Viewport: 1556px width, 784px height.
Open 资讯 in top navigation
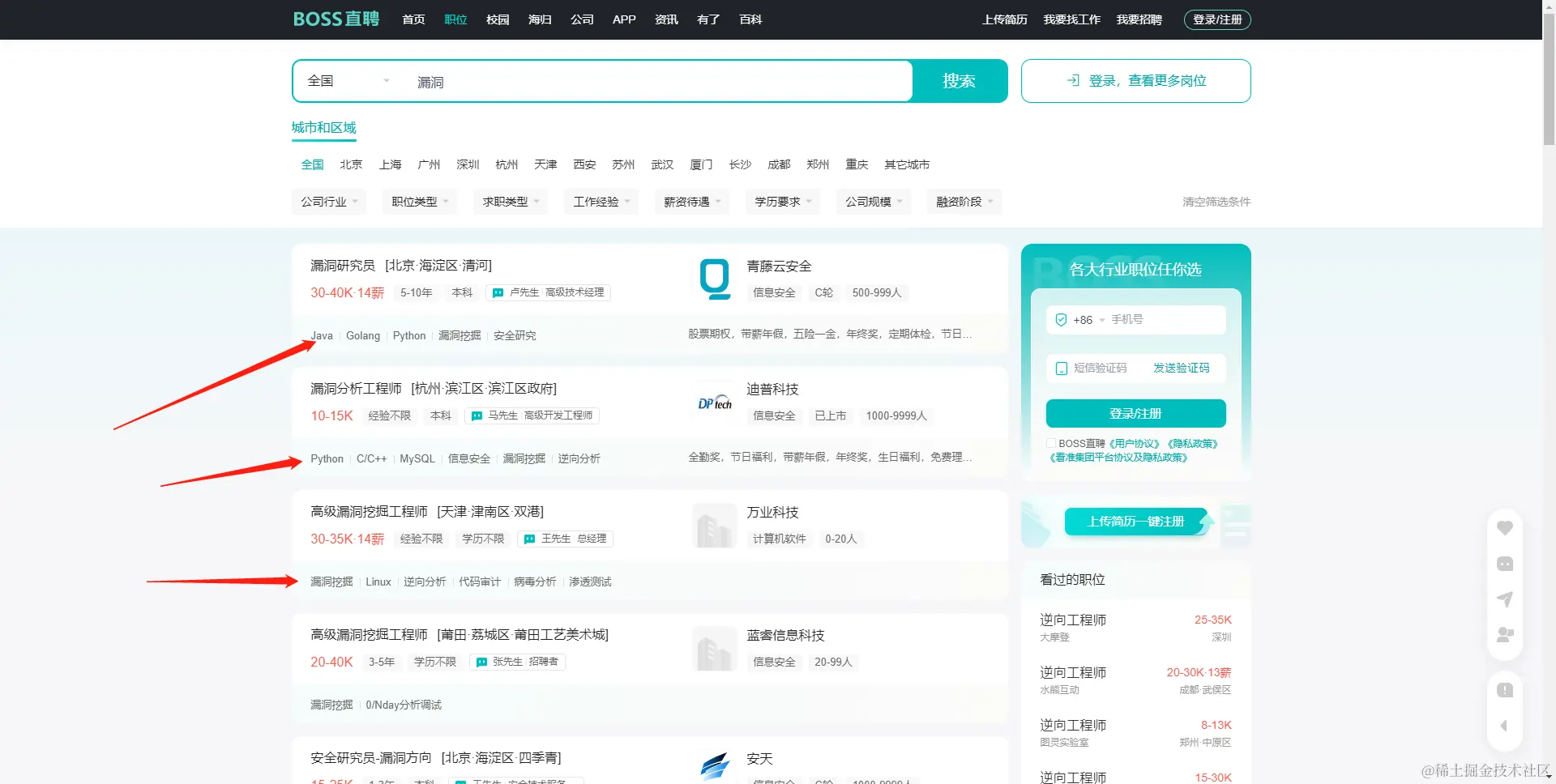tap(666, 19)
